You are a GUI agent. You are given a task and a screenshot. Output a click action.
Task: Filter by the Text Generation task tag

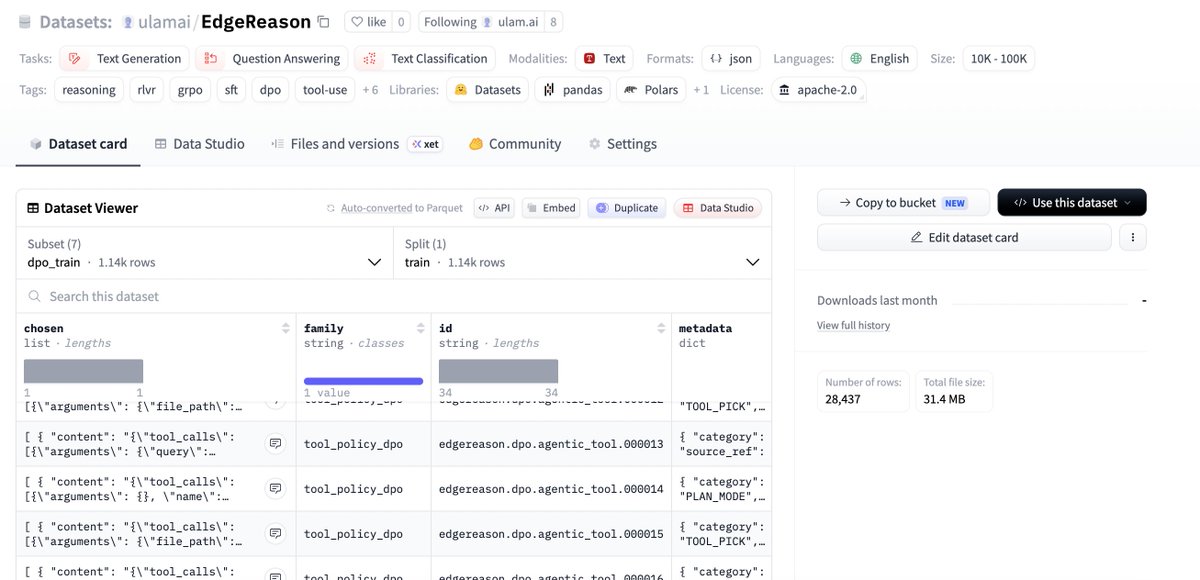pyautogui.click(x=125, y=59)
